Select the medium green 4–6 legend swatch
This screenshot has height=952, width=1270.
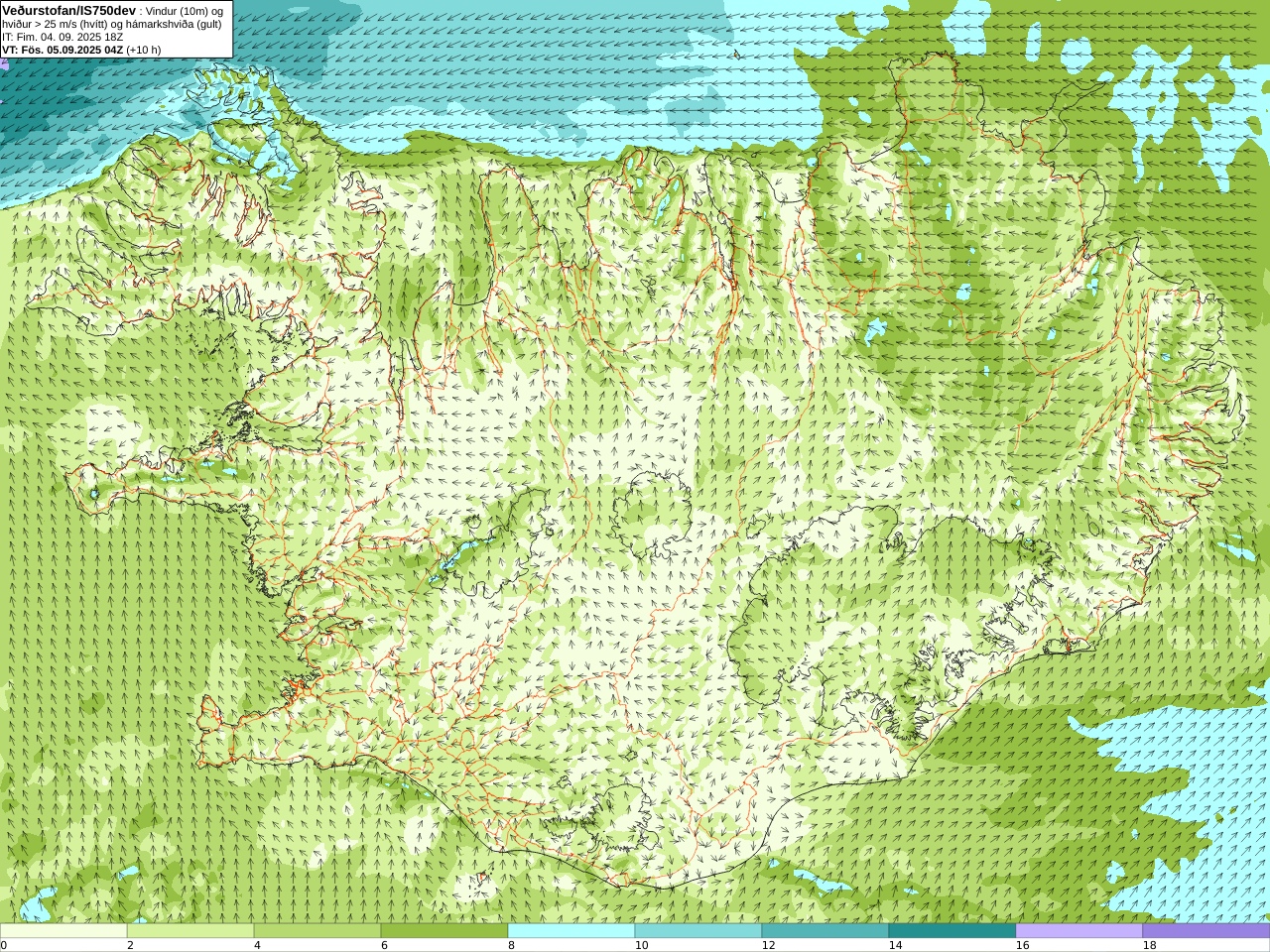[x=317, y=931]
